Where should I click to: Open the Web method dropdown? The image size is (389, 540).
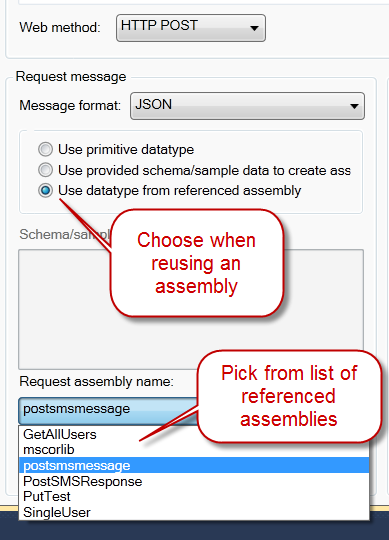click(191, 28)
